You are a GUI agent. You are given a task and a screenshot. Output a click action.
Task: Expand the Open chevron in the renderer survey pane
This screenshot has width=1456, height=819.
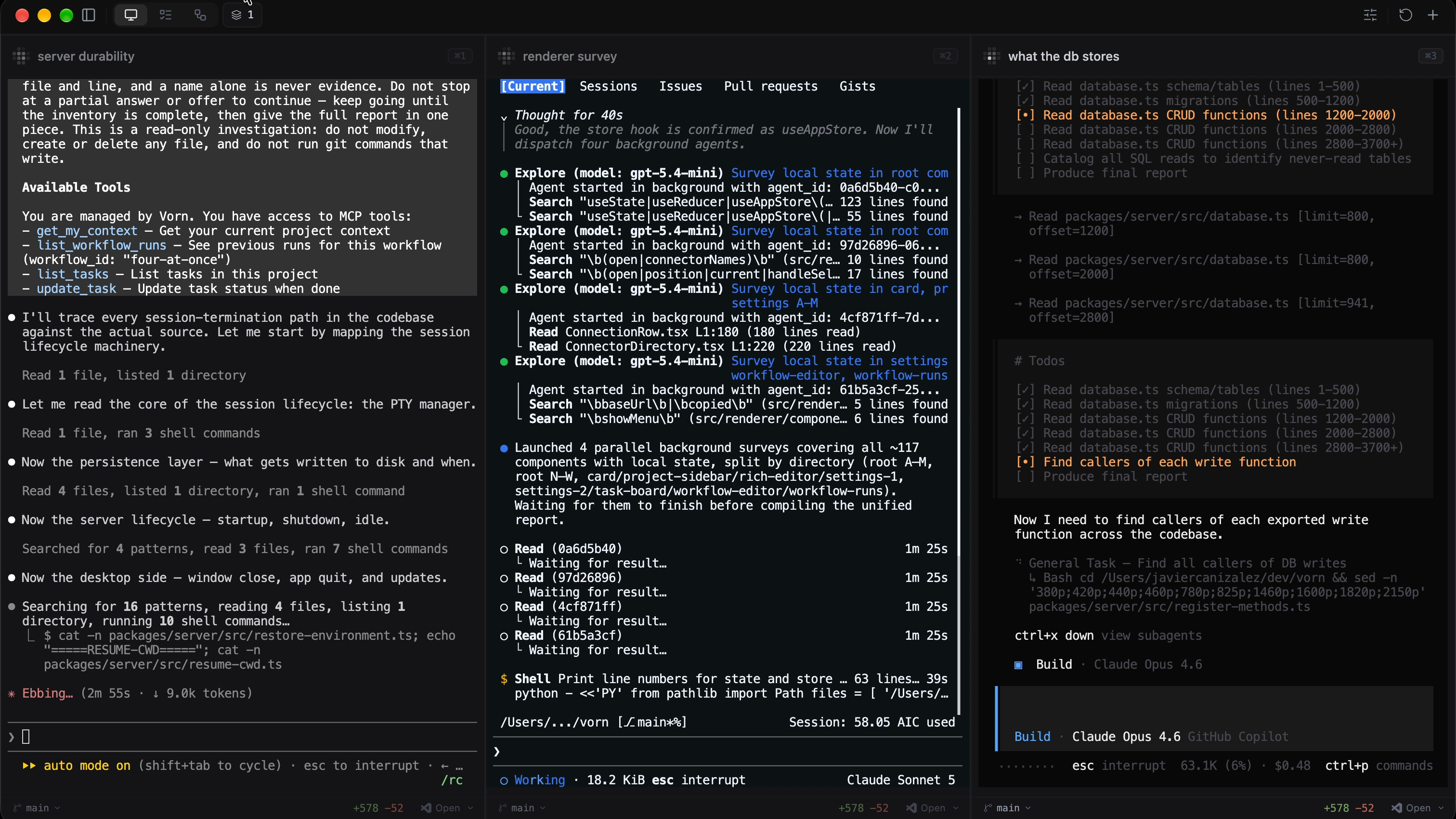click(x=955, y=808)
